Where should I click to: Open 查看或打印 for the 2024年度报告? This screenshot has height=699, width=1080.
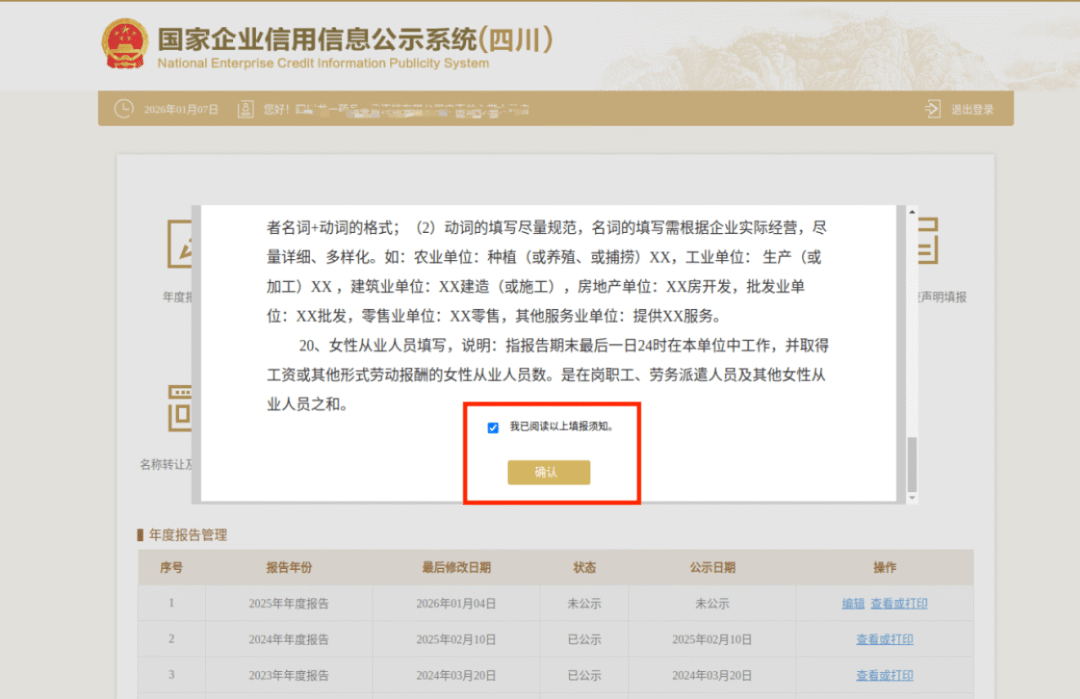pyautogui.click(x=884, y=639)
